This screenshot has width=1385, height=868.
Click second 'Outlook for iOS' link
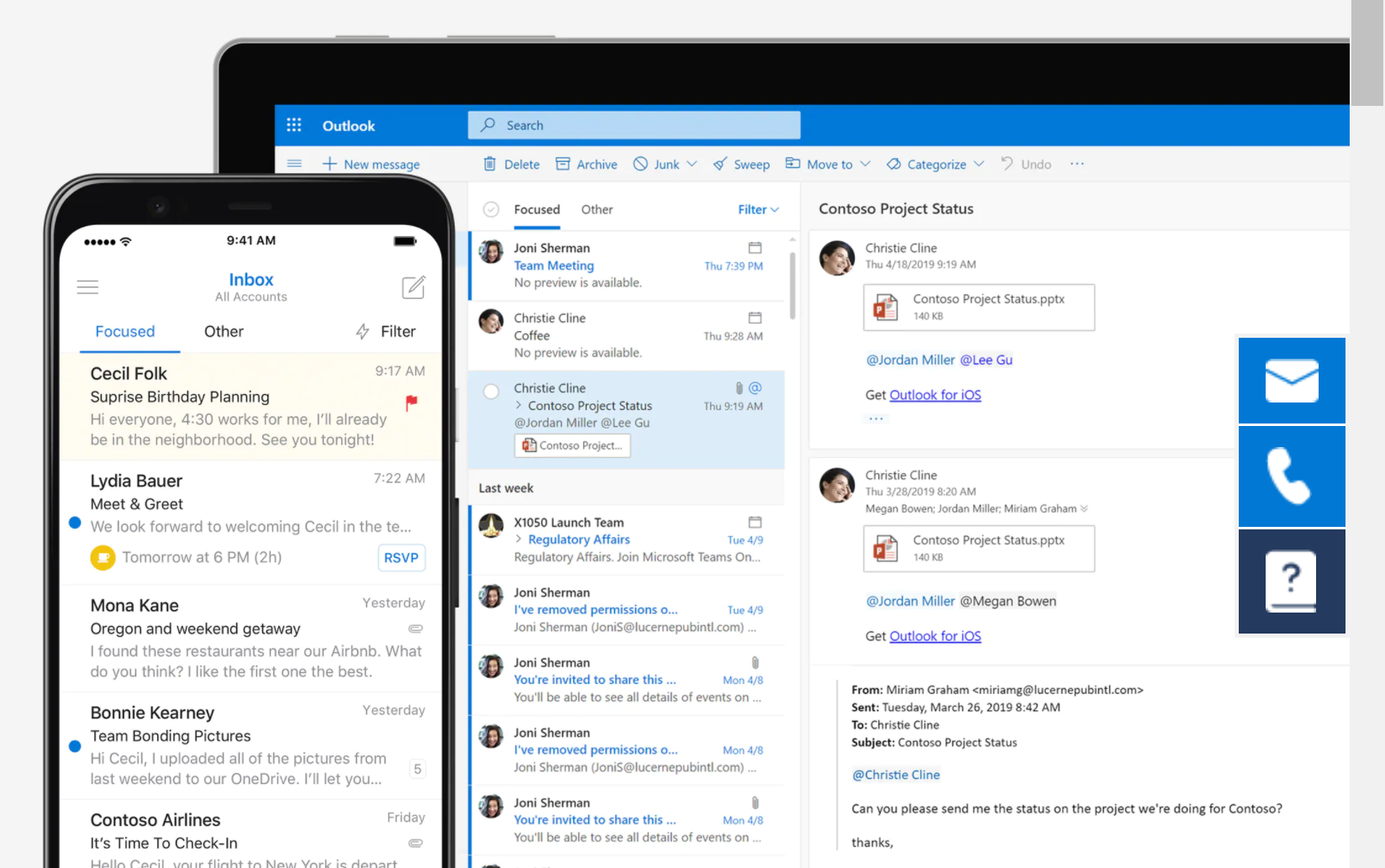click(935, 636)
